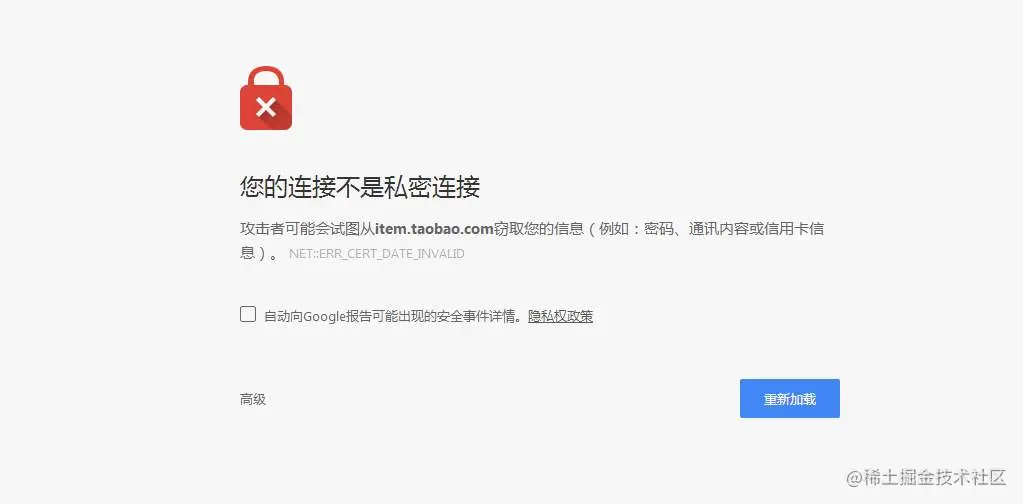
Task: Click the 自动向Google报告 checkbox label text
Action: tap(395, 317)
